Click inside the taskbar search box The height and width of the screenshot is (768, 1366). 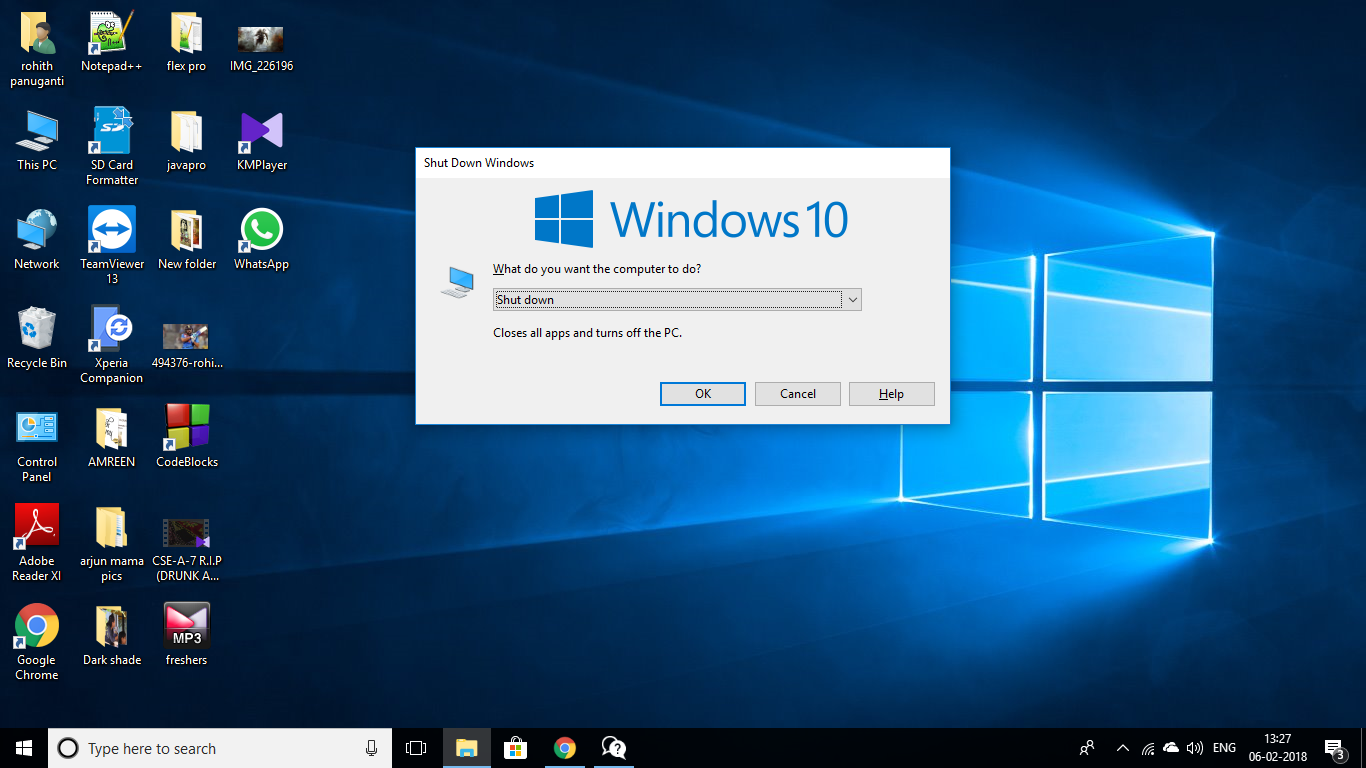click(200, 747)
